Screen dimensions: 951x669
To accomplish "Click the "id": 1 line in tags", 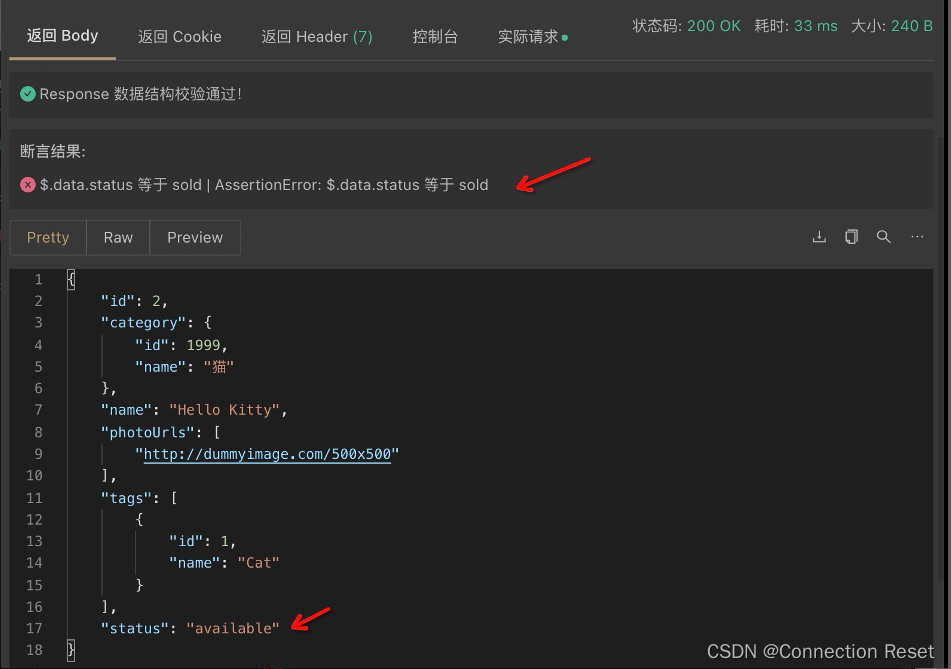I will click(202, 541).
